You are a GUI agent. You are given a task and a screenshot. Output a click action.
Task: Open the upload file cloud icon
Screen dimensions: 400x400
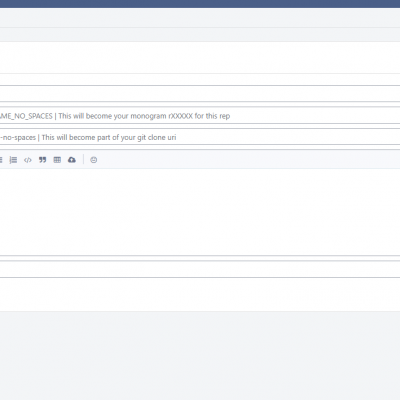click(x=72, y=160)
